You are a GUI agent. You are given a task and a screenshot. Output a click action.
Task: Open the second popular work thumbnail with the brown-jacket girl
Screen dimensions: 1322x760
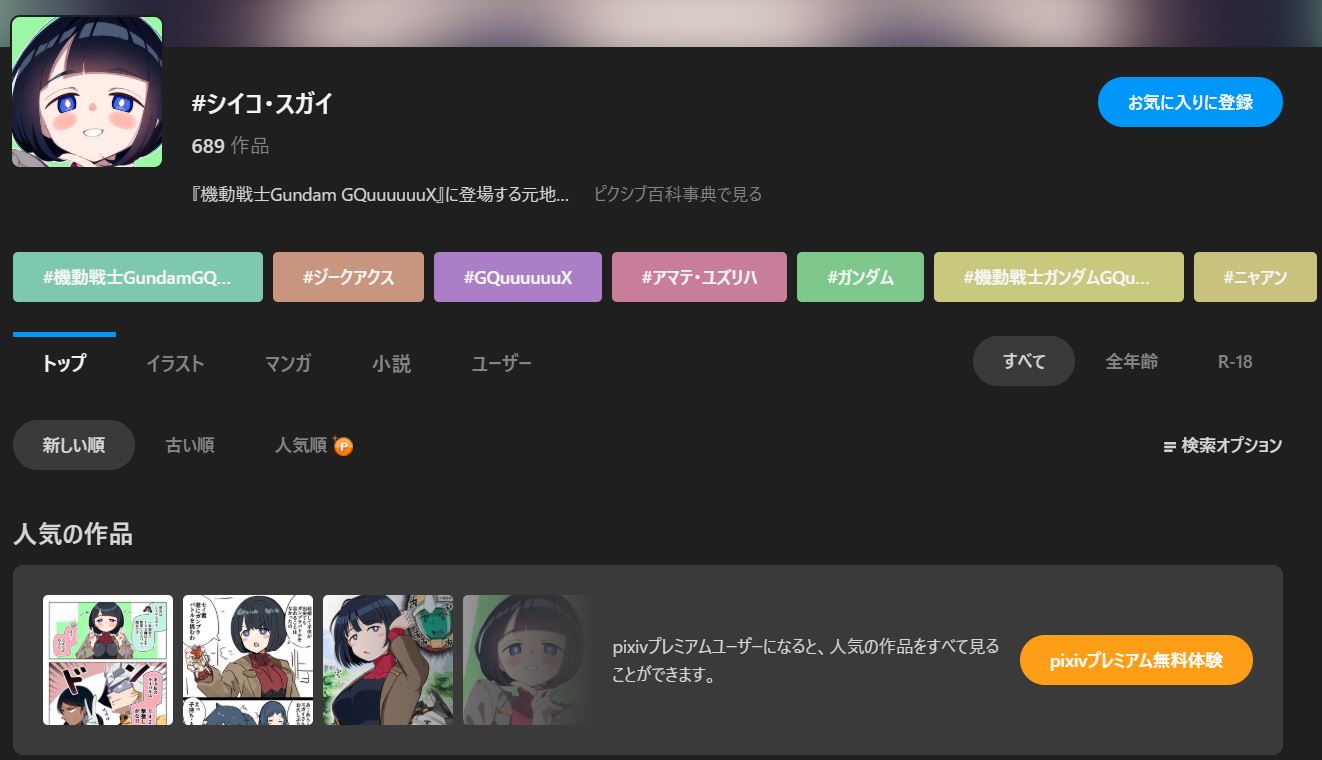pos(248,660)
